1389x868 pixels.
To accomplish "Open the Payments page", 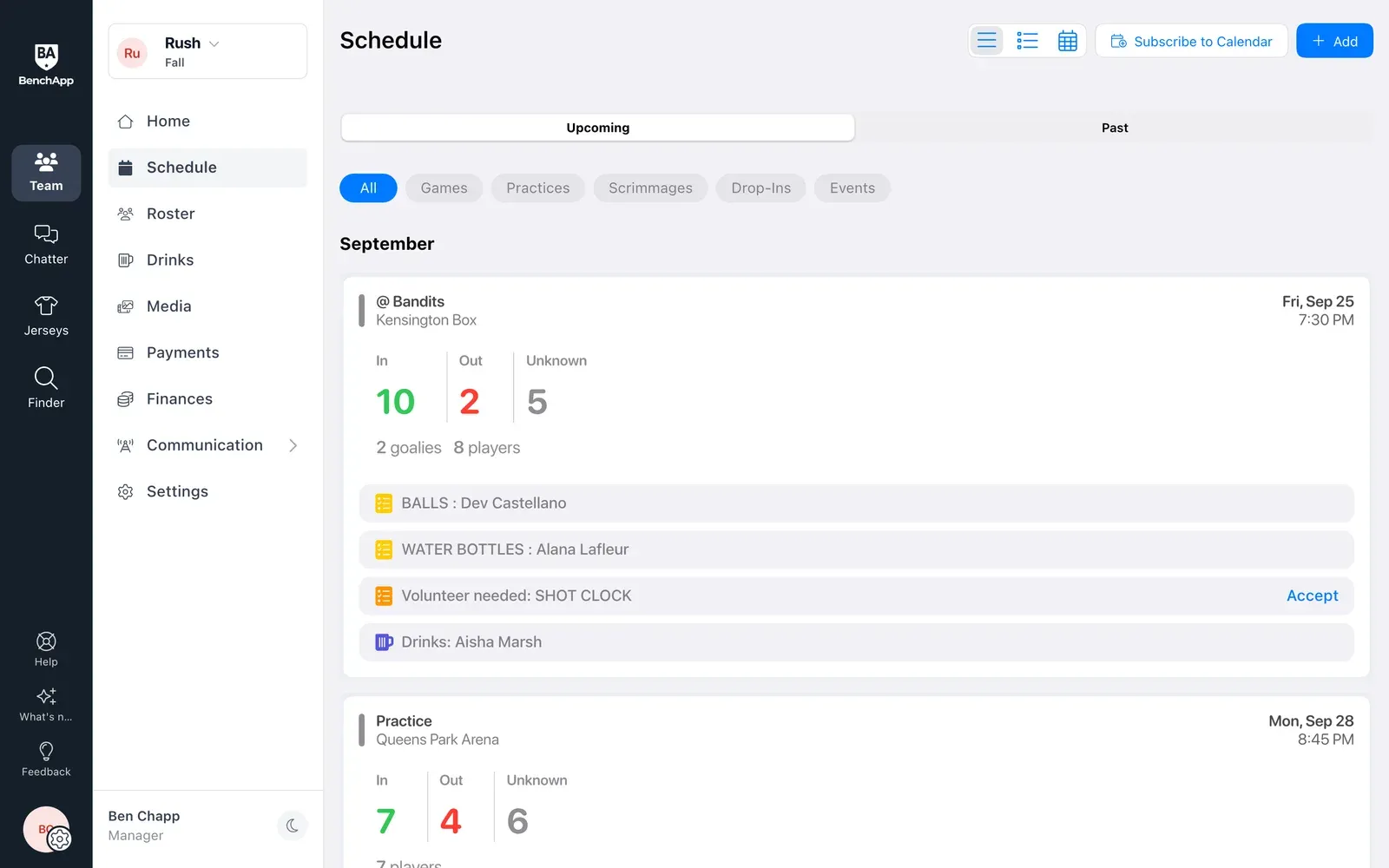I will 207,352.
